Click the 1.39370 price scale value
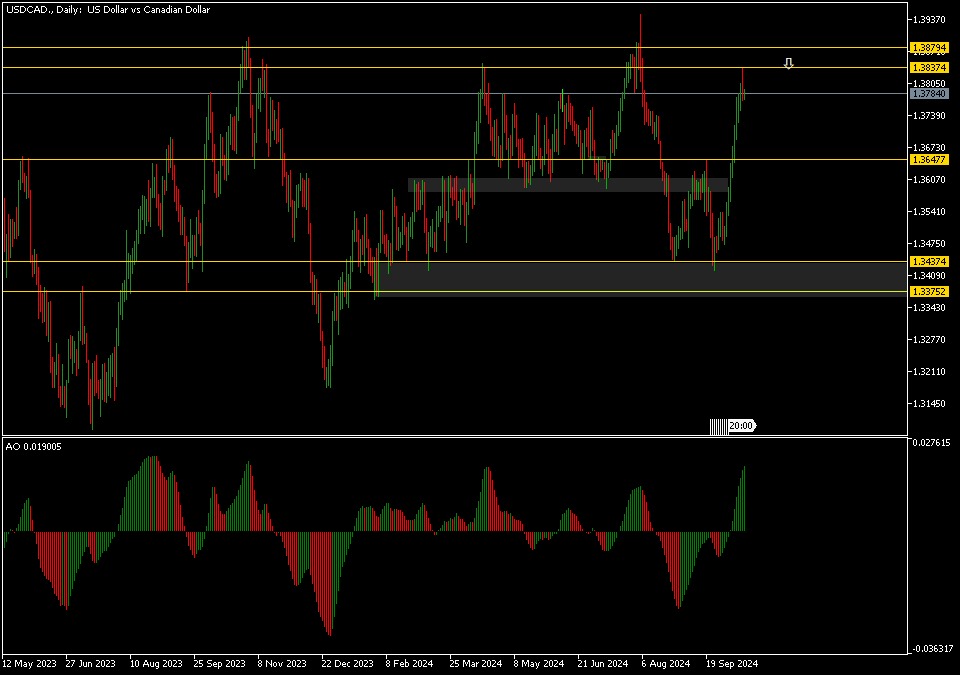This screenshot has width=960, height=675. pos(929,20)
